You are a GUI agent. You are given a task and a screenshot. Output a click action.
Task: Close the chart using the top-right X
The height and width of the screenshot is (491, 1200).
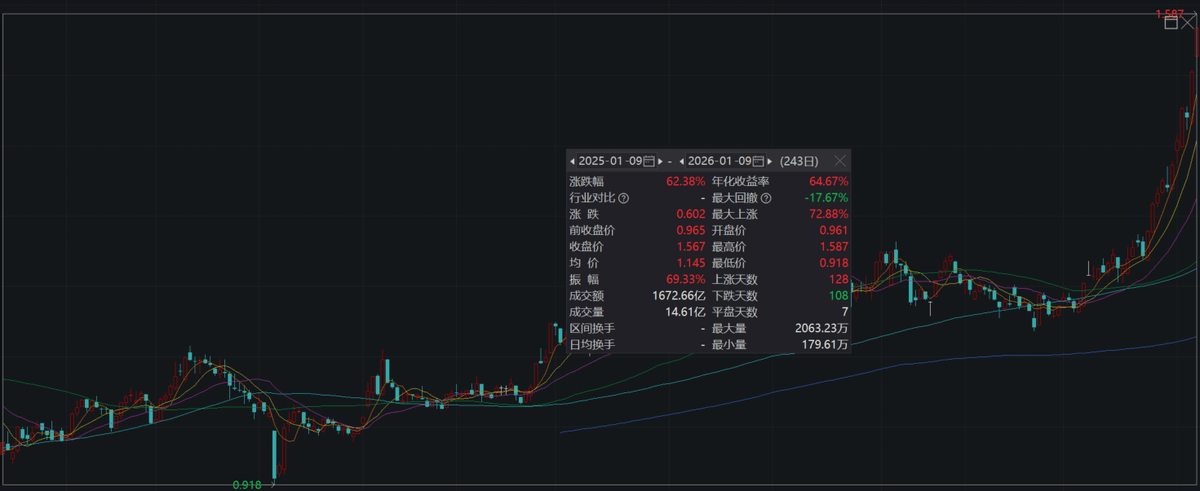click(x=1188, y=21)
